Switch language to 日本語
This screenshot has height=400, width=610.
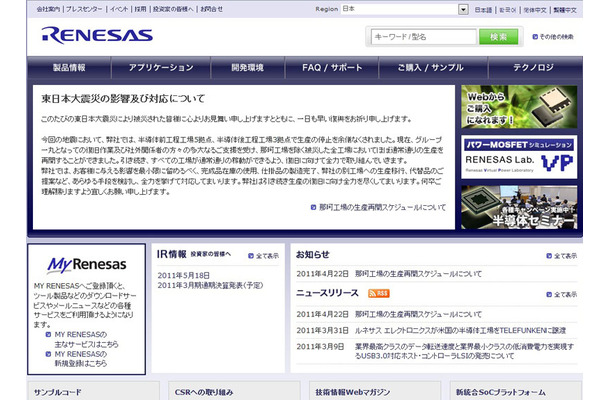483,10
